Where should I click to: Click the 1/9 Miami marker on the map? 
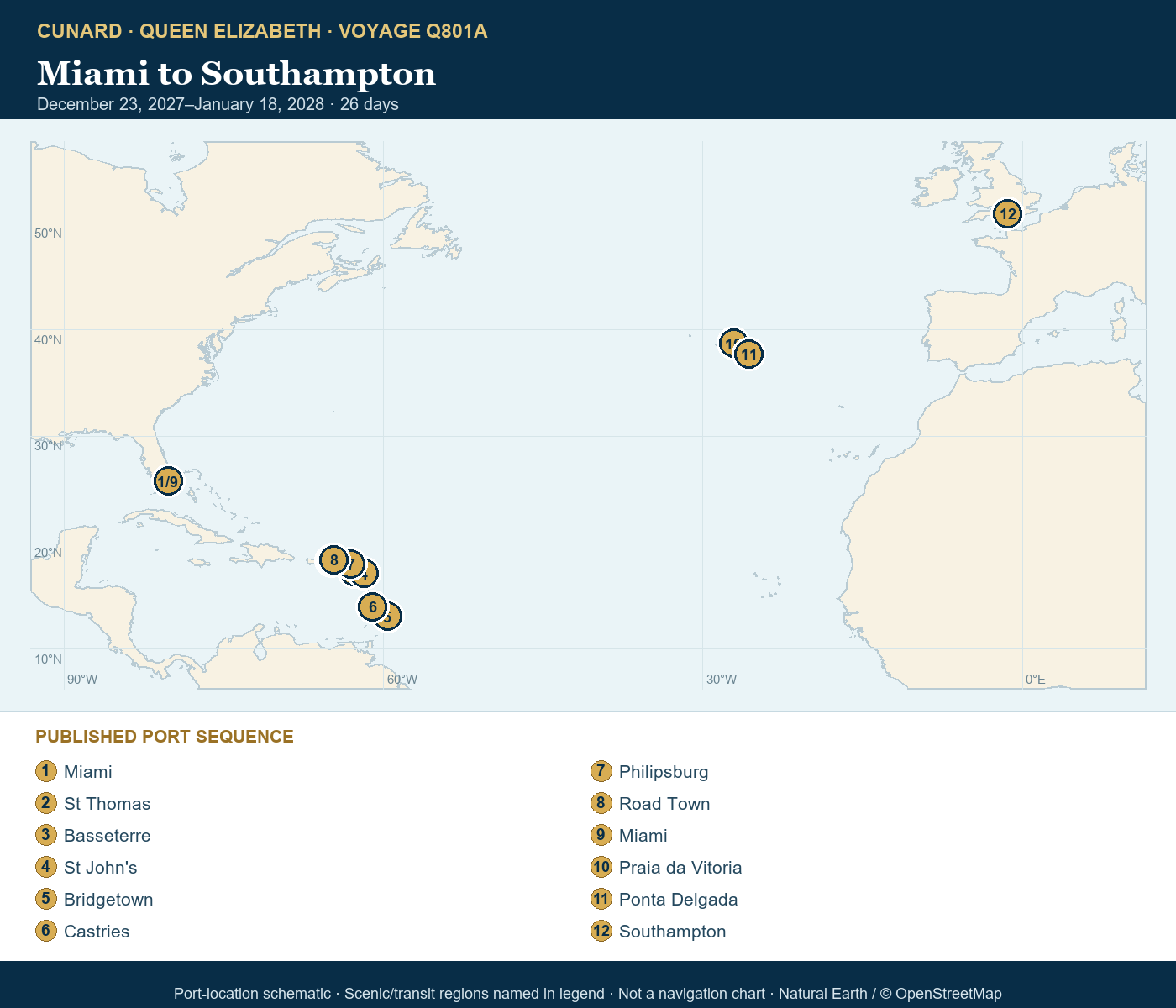(x=168, y=481)
